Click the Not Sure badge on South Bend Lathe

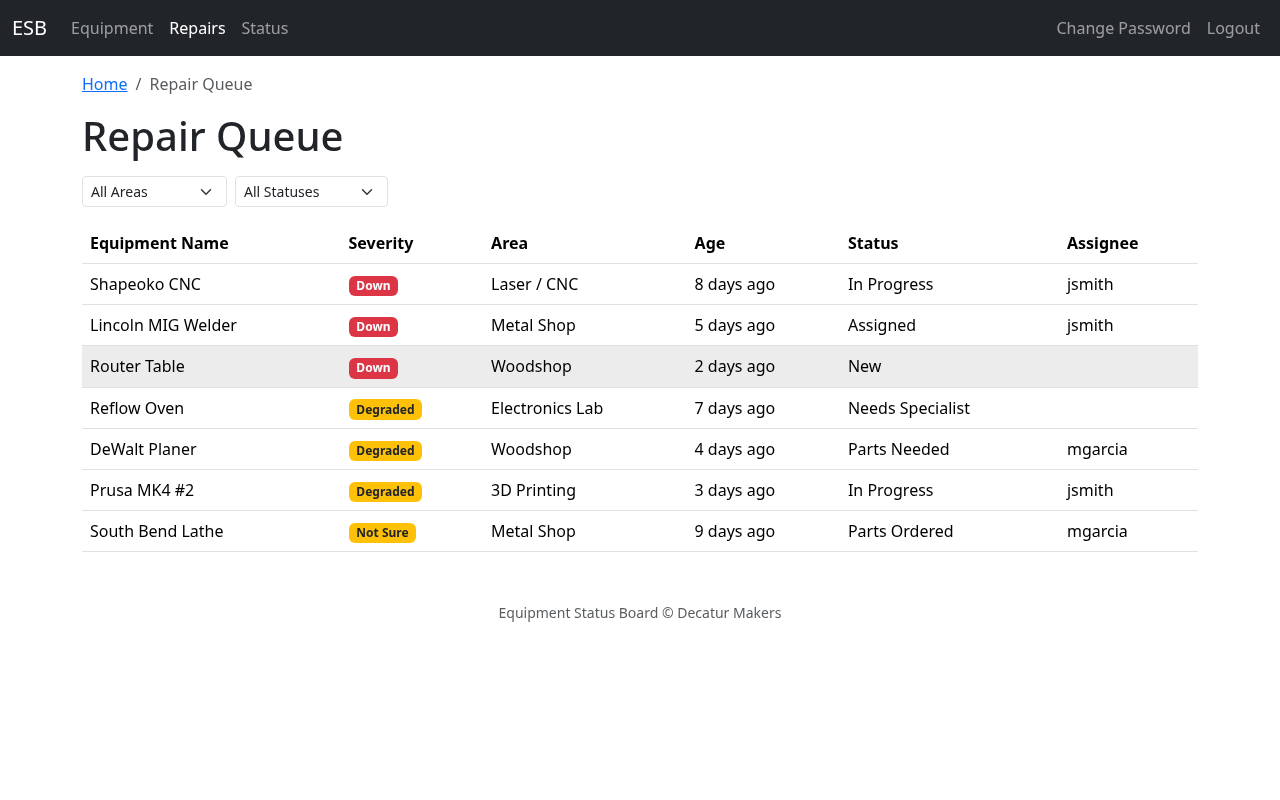tap(382, 533)
